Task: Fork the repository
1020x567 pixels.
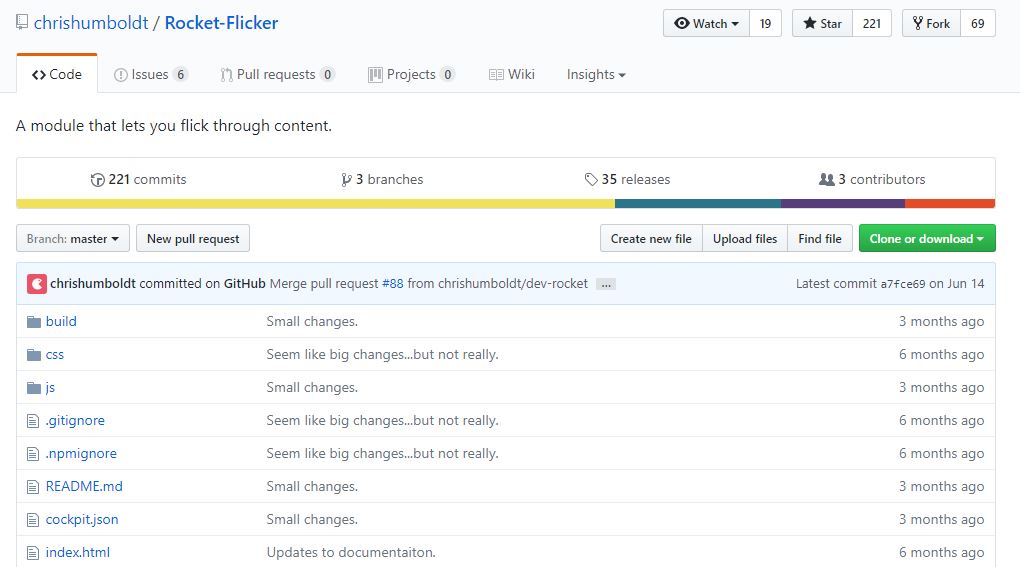Action: (932, 23)
